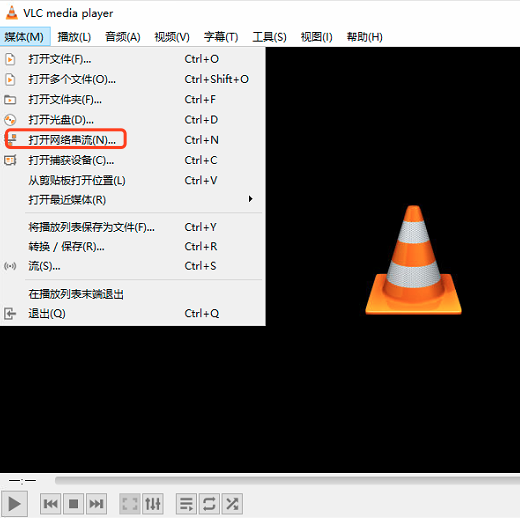Open the 帮助(H) menu
Screen dimensions: 520x518
pyautogui.click(x=364, y=37)
